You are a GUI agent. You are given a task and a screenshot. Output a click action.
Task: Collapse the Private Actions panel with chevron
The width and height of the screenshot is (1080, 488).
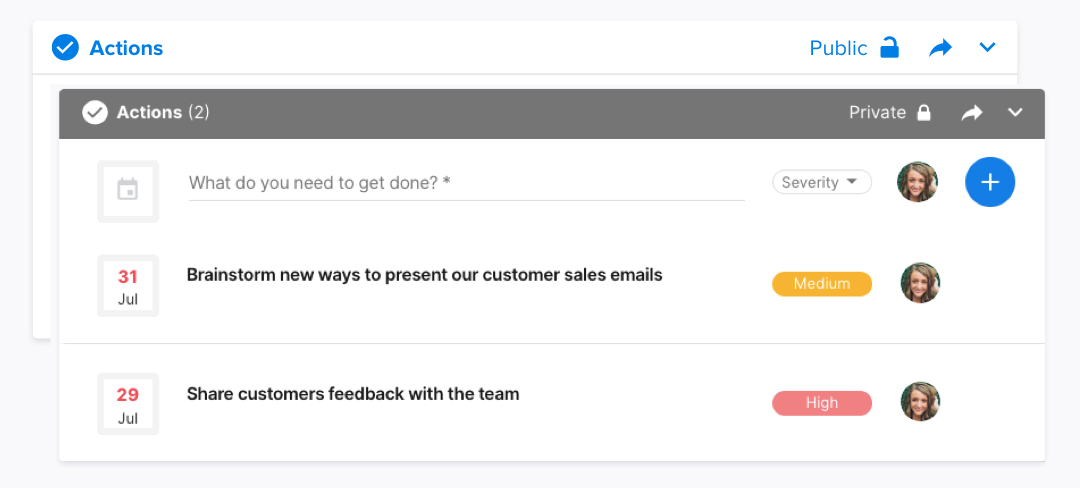point(1015,113)
